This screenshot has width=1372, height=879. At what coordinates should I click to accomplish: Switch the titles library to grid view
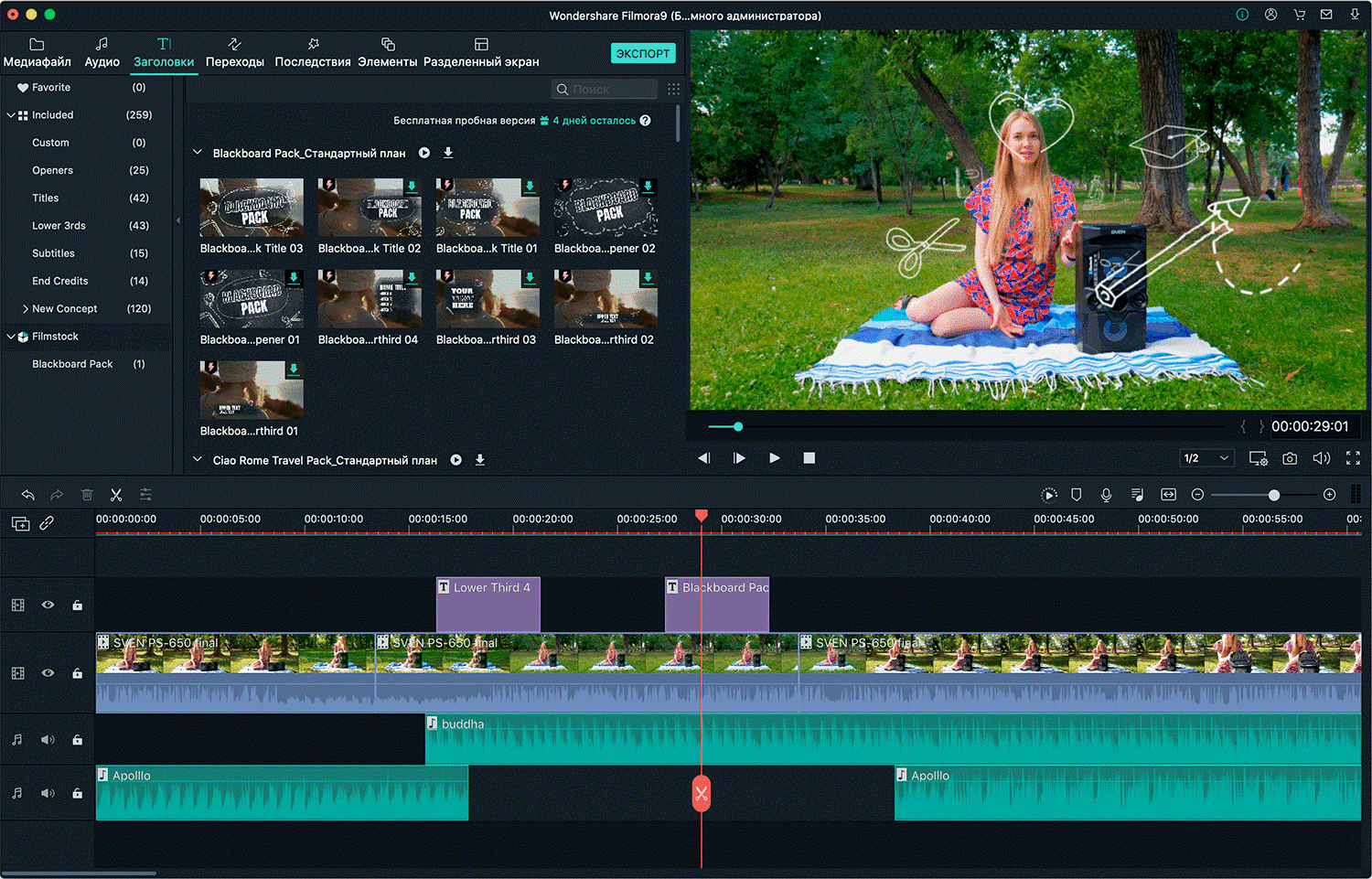coord(674,90)
